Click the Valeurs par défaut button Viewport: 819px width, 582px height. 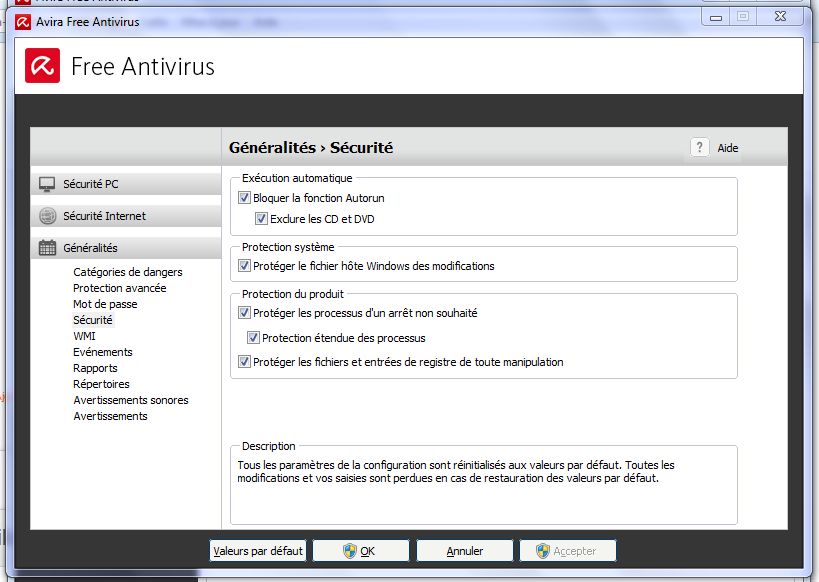pyautogui.click(x=257, y=551)
